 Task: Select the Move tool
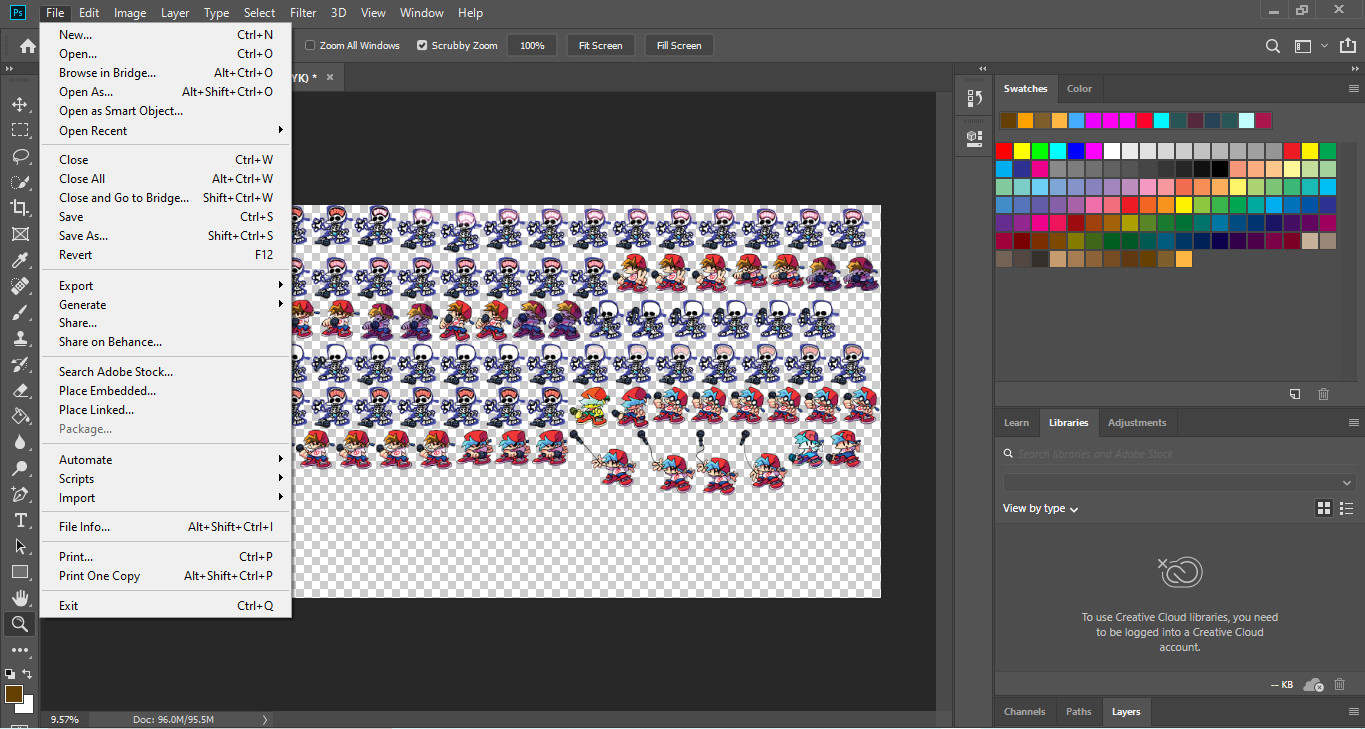pos(20,103)
